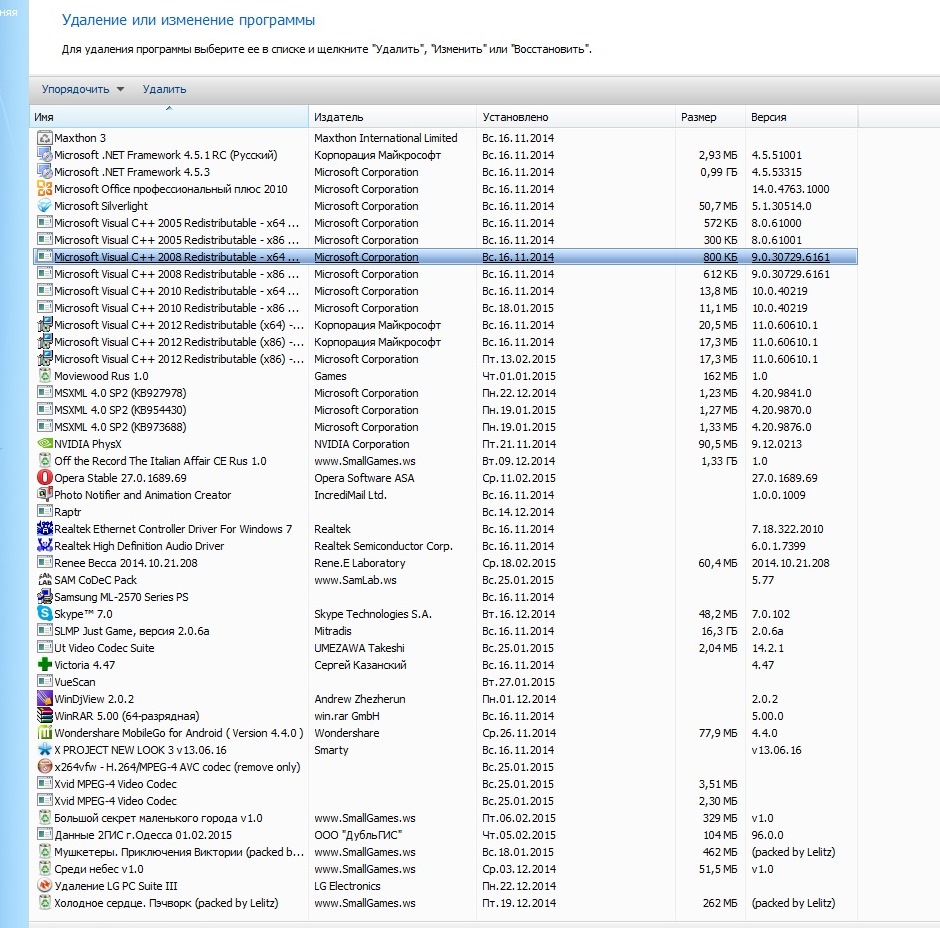Click the Maxthon 3 icon
The height and width of the screenshot is (928, 940).
point(44,138)
